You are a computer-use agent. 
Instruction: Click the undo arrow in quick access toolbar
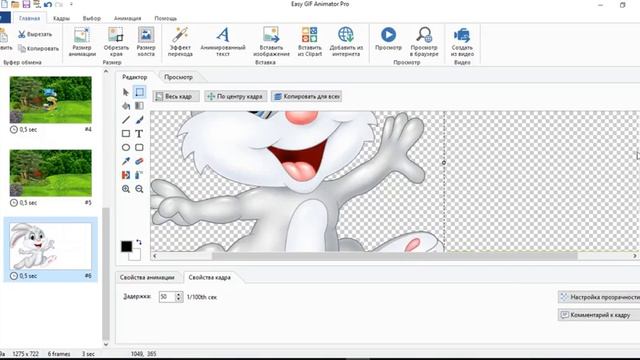pos(48,4)
